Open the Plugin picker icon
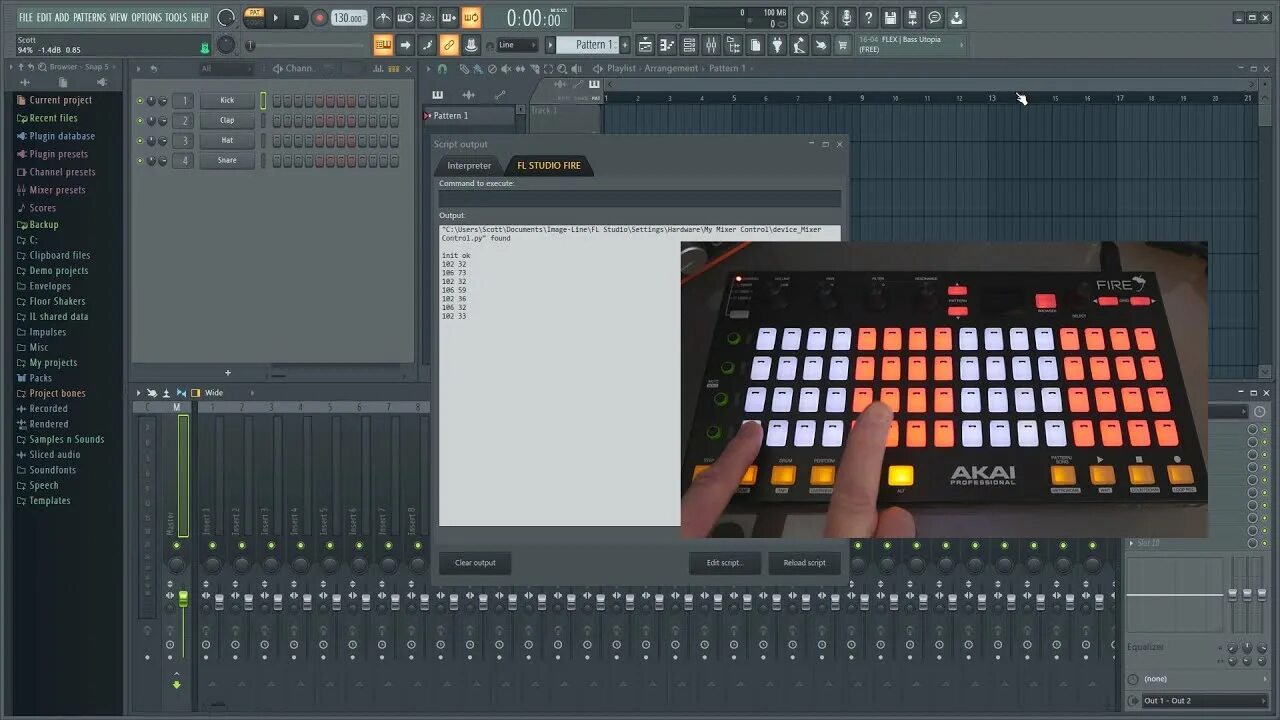 778,44
